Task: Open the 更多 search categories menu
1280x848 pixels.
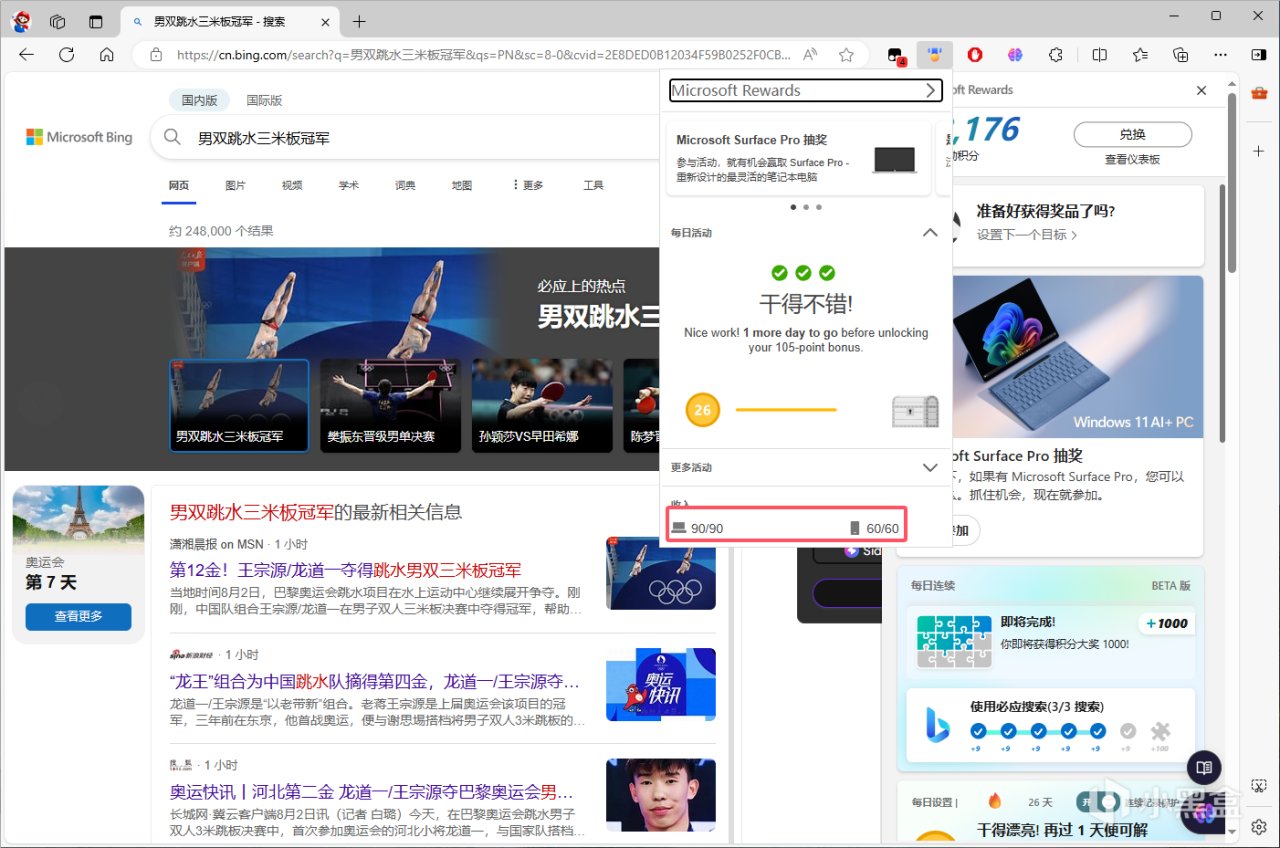Action: tap(528, 185)
